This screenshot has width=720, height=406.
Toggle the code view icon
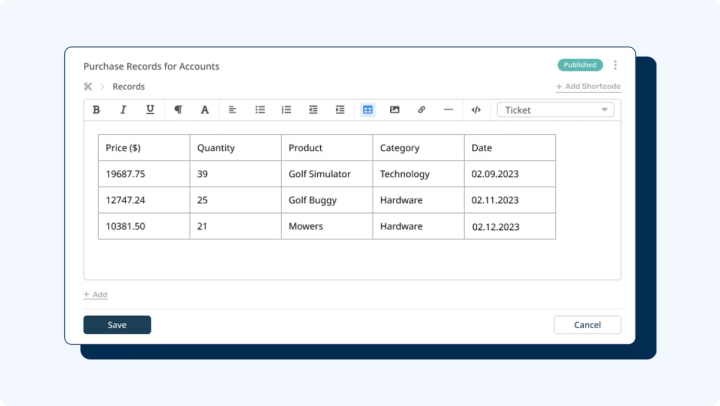[x=476, y=110]
